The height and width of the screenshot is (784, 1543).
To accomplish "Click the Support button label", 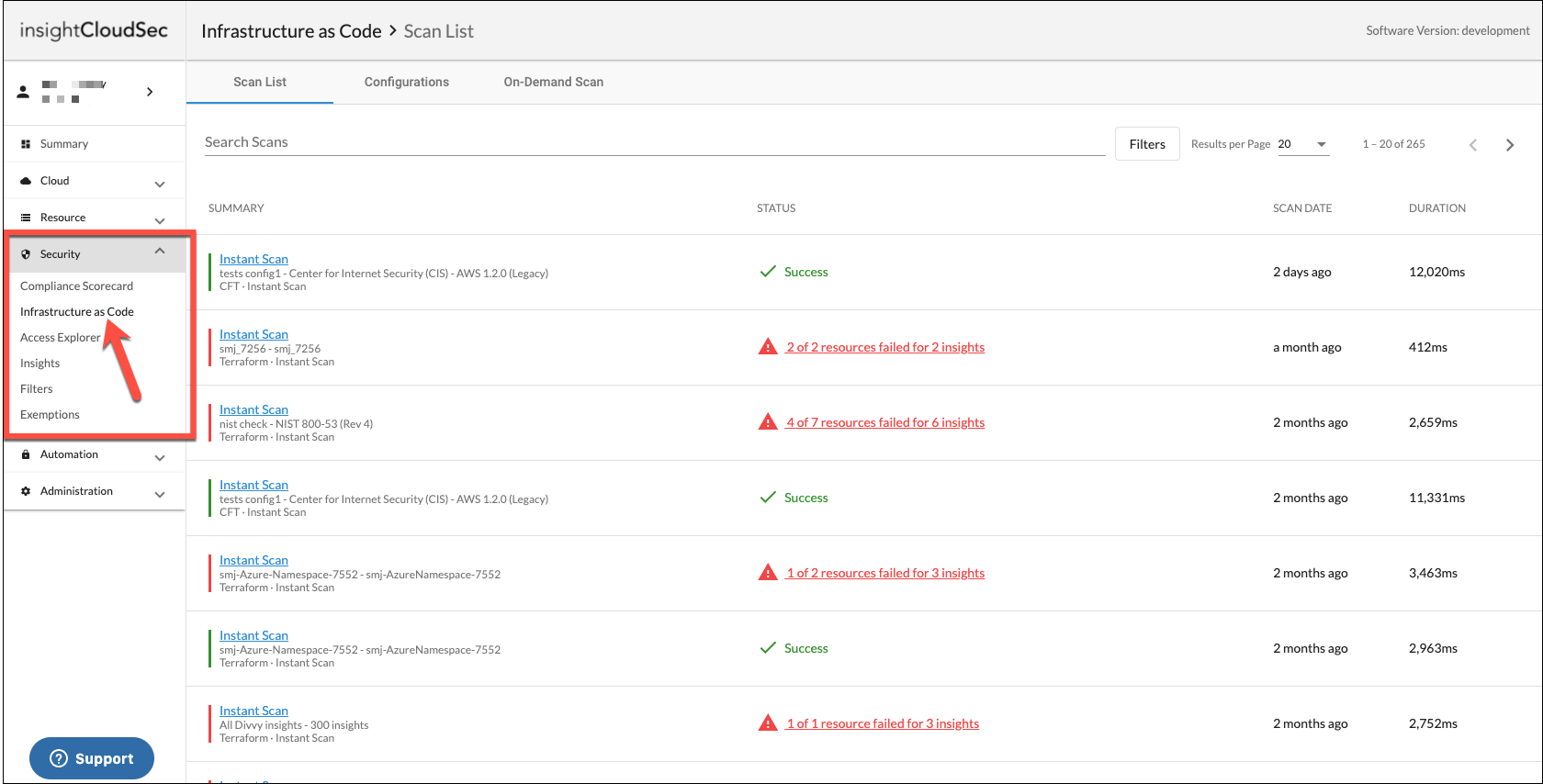I will tap(105, 758).
